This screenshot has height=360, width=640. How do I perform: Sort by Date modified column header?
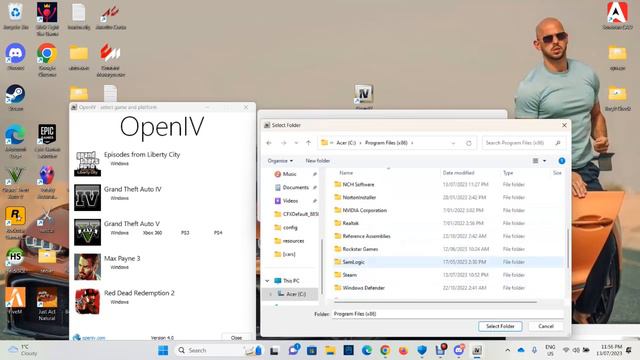[x=458, y=173]
